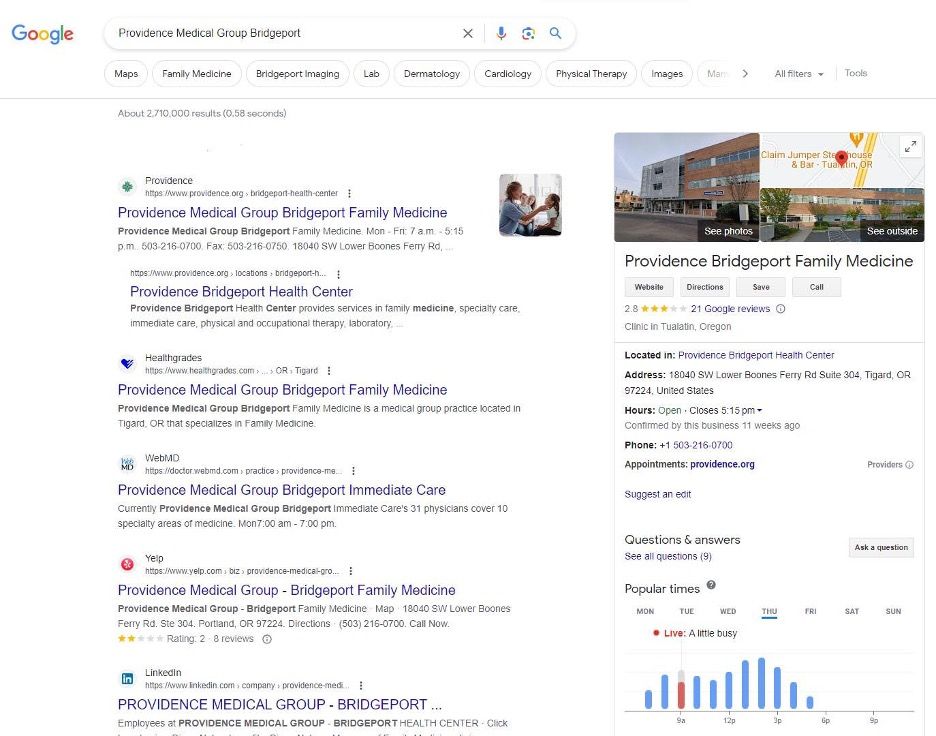Open the Yelp Bridgeport Family Medicine result
The image size is (936, 736).
click(x=287, y=590)
